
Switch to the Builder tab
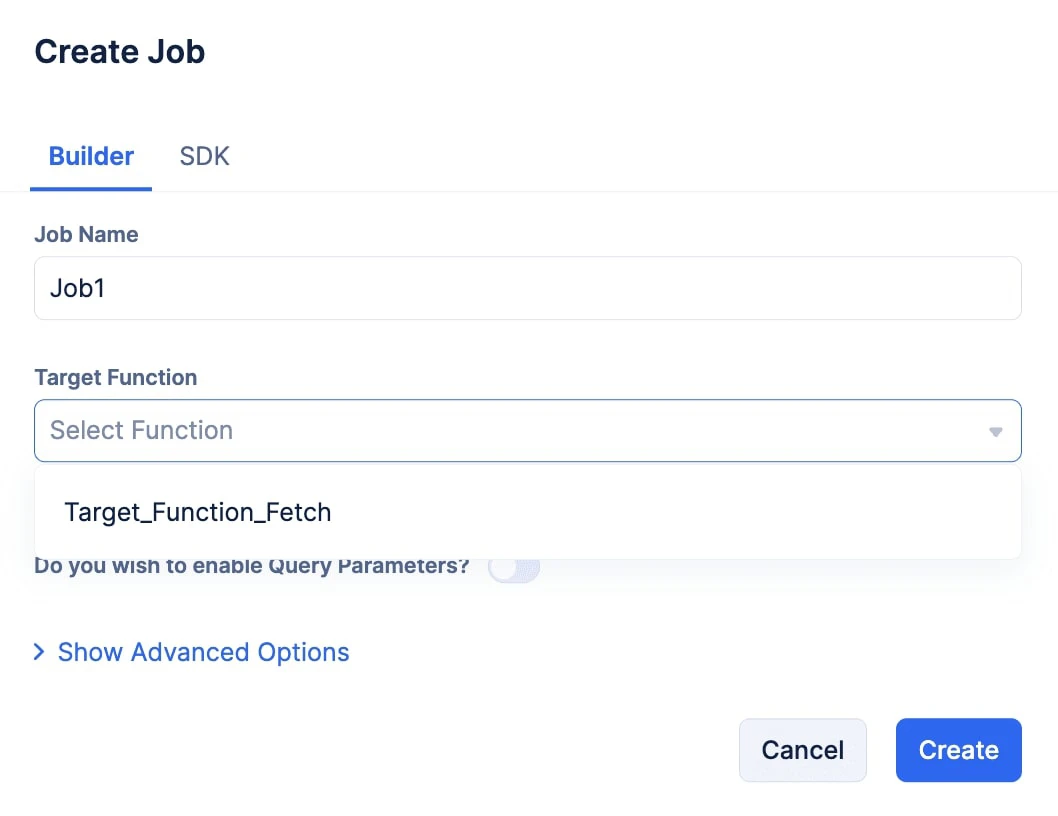coord(91,156)
